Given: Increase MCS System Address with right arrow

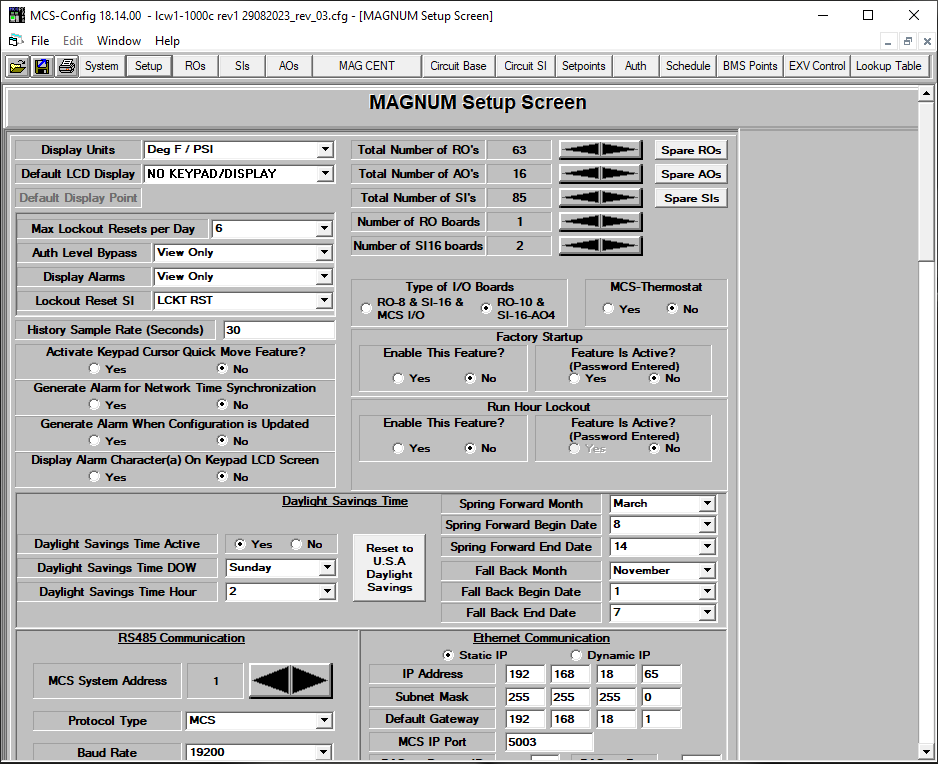Looking at the screenshot, I should (311, 681).
